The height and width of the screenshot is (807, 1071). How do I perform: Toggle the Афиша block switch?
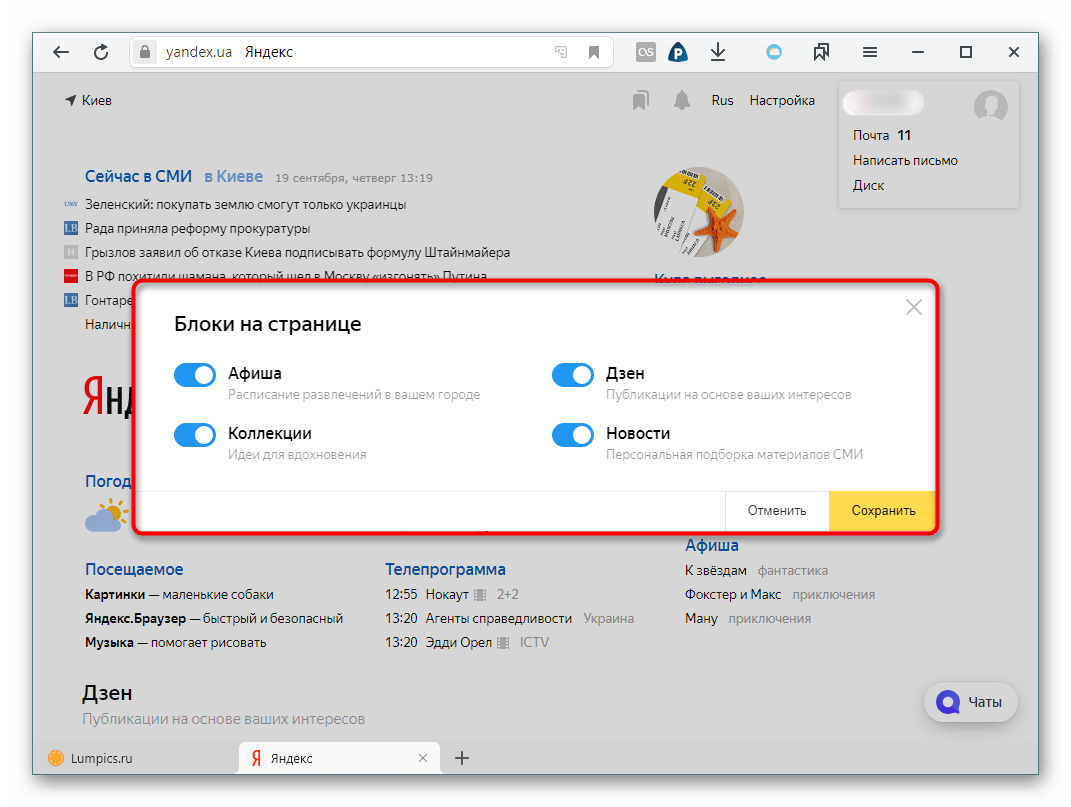195,375
